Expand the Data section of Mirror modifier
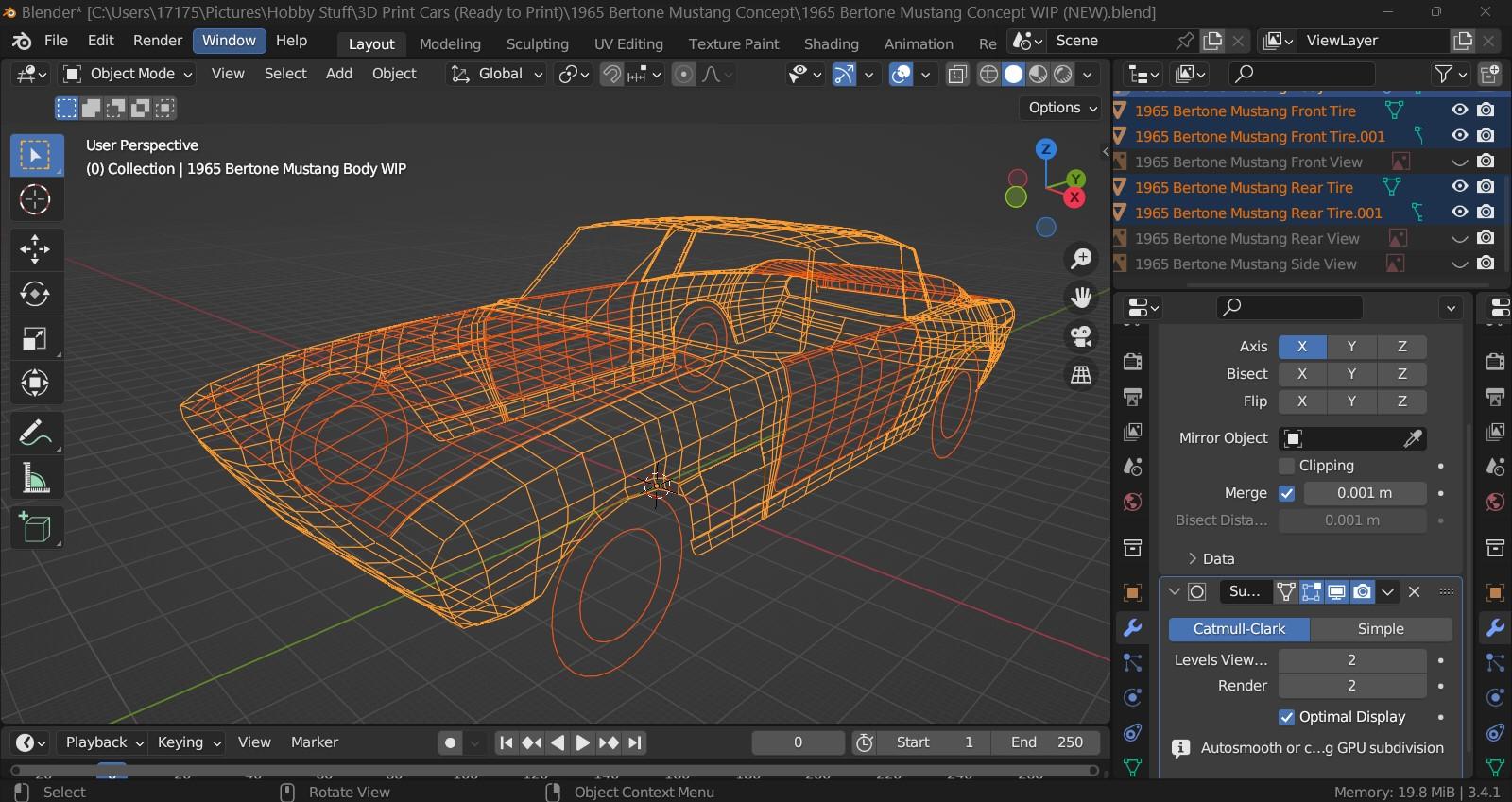This screenshot has width=1512, height=802. (1211, 558)
